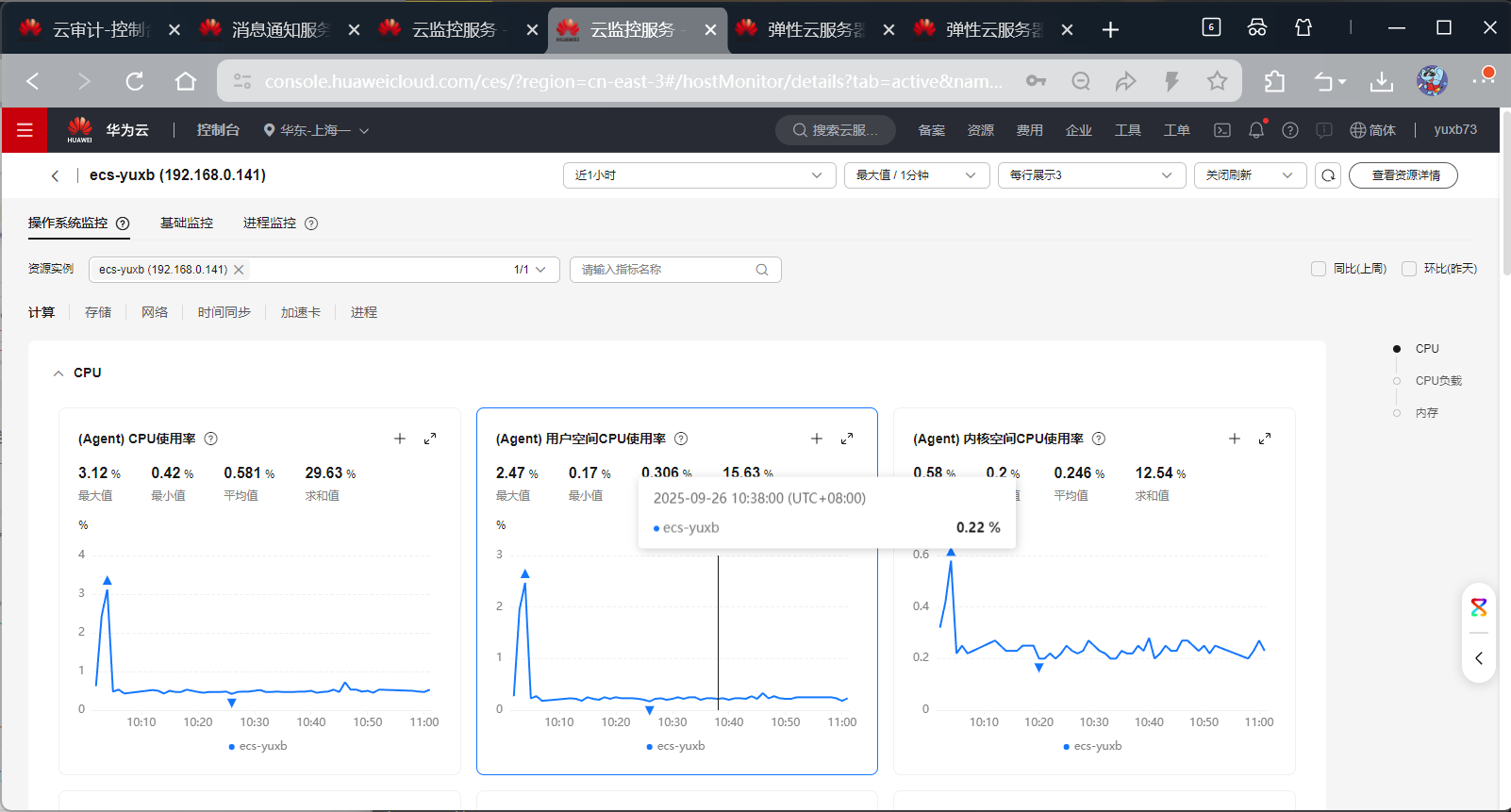Click plus on 内核空间CPU使用率 chart

pyautogui.click(x=1235, y=439)
